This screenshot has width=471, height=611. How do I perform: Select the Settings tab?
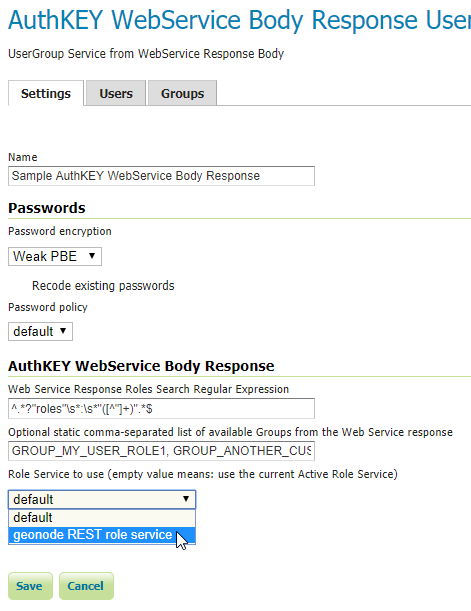click(x=46, y=94)
